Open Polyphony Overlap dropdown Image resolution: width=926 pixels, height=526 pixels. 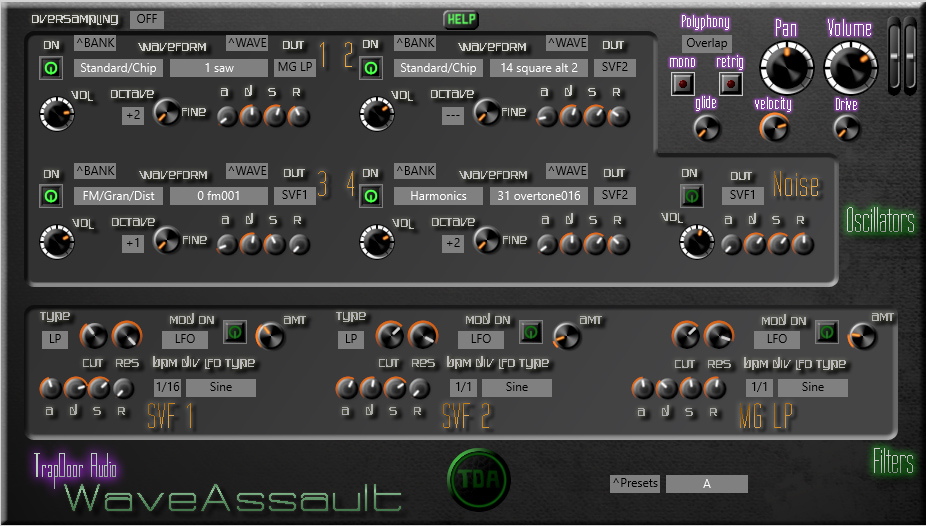(x=707, y=43)
